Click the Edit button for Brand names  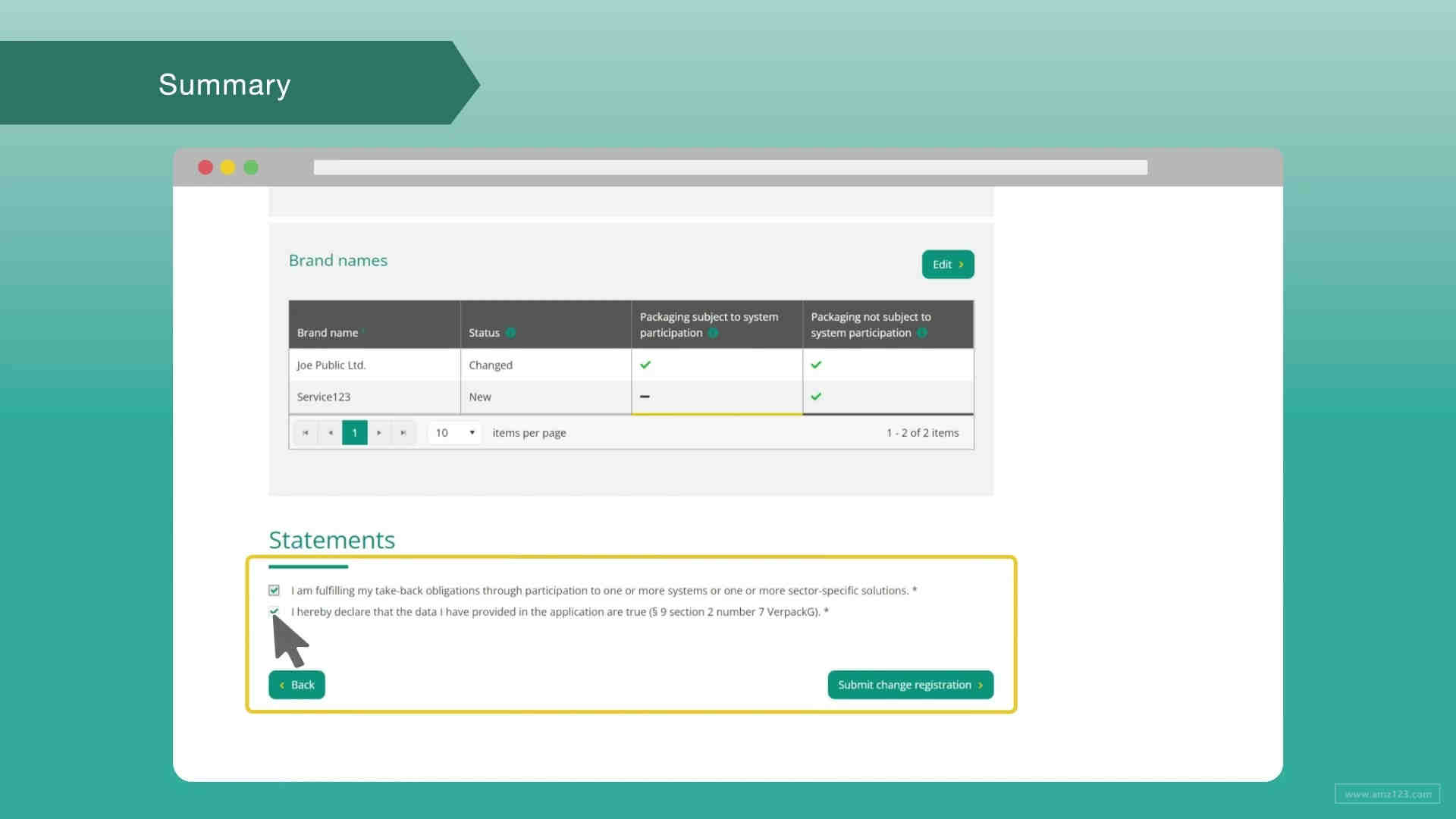[948, 265]
